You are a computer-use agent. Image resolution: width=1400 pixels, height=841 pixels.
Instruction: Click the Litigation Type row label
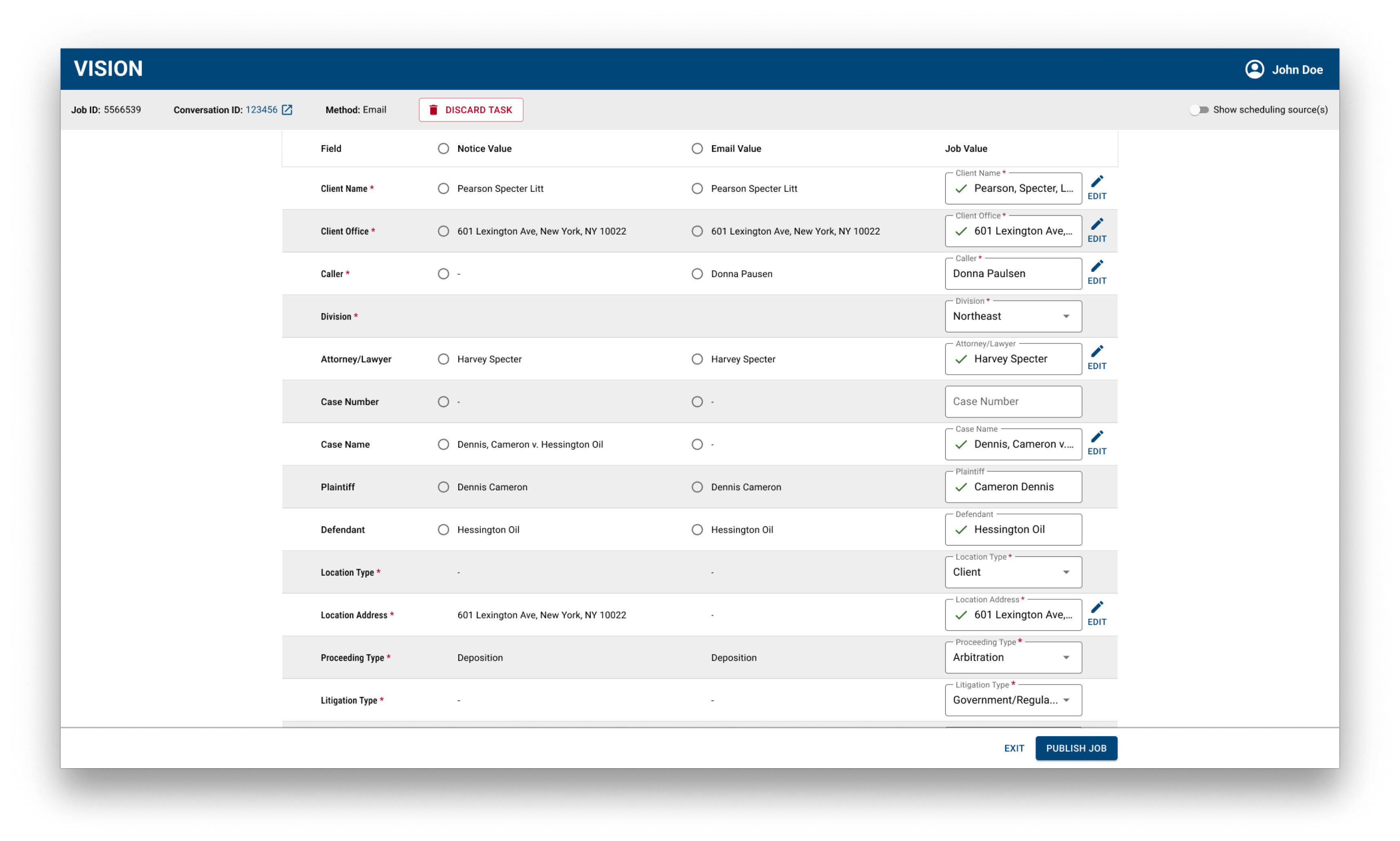pos(352,701)
